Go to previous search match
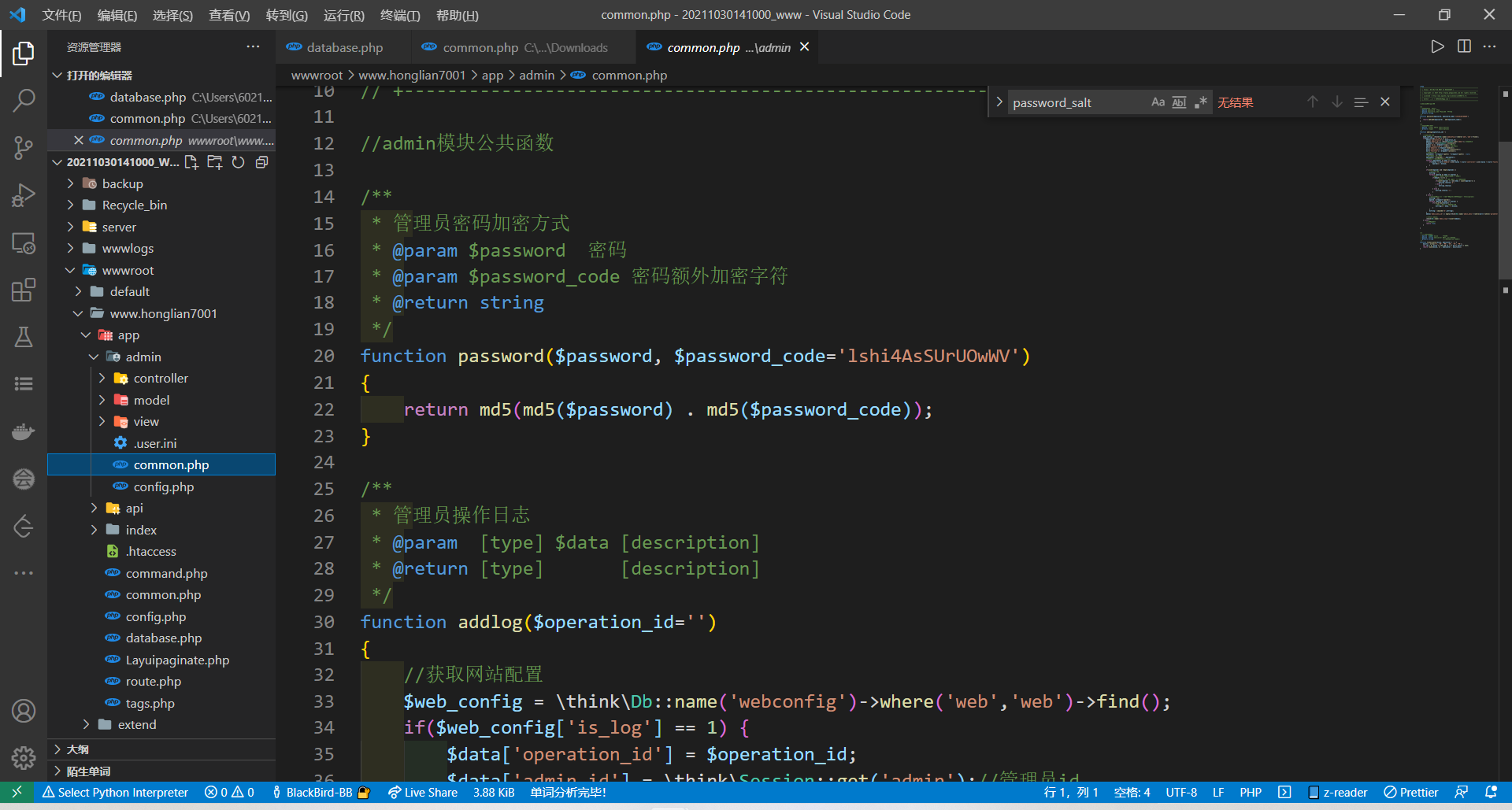The height and width of the screenshot is (810, 1512). coord(1312,102)
